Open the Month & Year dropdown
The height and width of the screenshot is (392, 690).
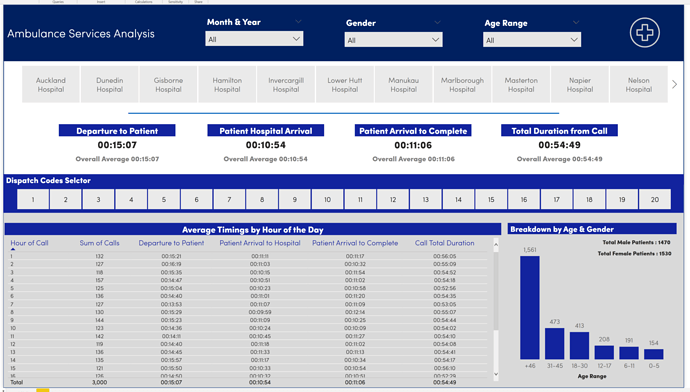254,39
